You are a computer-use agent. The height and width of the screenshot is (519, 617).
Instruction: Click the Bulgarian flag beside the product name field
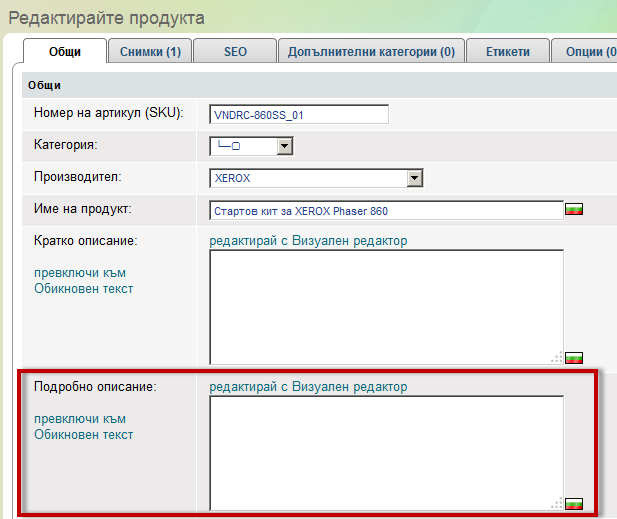click(x=574, y=210)
